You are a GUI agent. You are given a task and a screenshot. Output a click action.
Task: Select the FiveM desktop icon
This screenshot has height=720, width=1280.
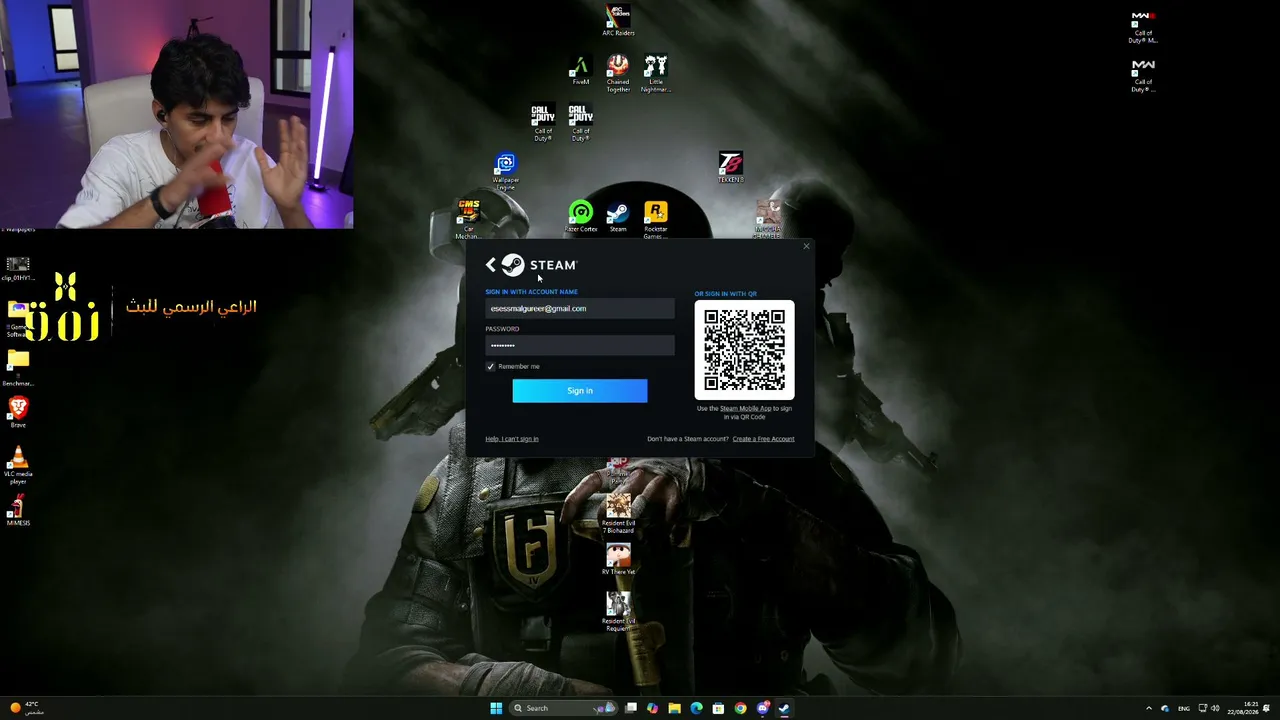580,71
